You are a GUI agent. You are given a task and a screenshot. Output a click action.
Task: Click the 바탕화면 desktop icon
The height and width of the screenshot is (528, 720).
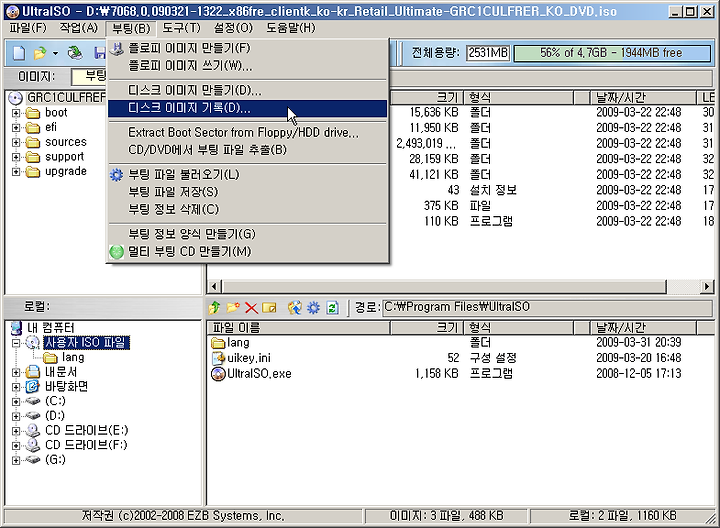33,387
